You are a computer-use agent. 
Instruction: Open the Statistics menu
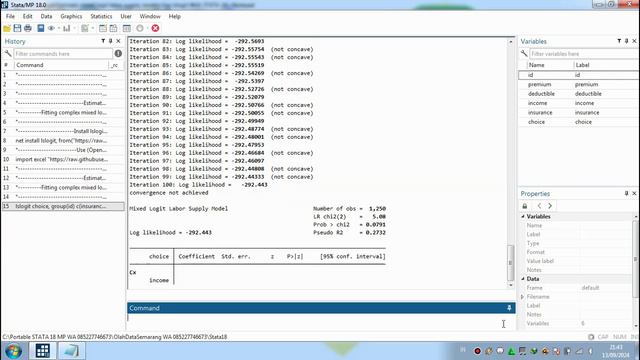click(101, 16)
